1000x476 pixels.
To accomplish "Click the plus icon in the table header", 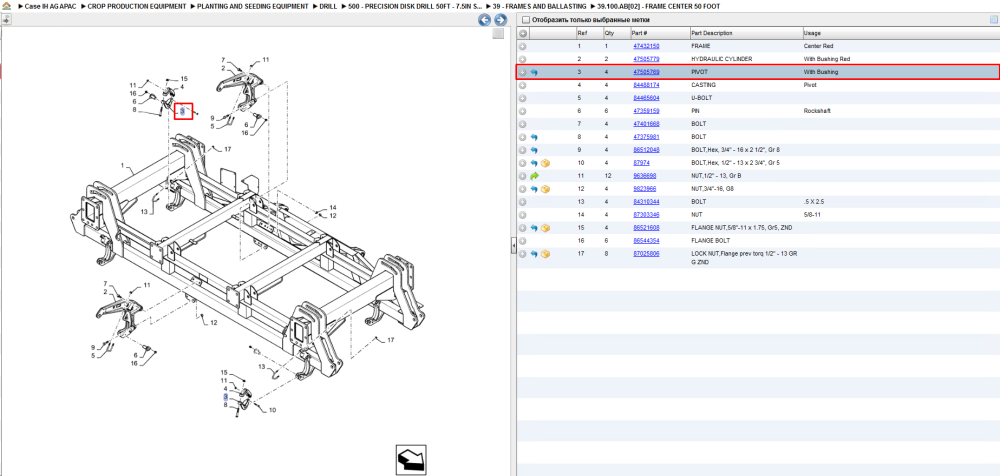I will click(x=522, y=33).
